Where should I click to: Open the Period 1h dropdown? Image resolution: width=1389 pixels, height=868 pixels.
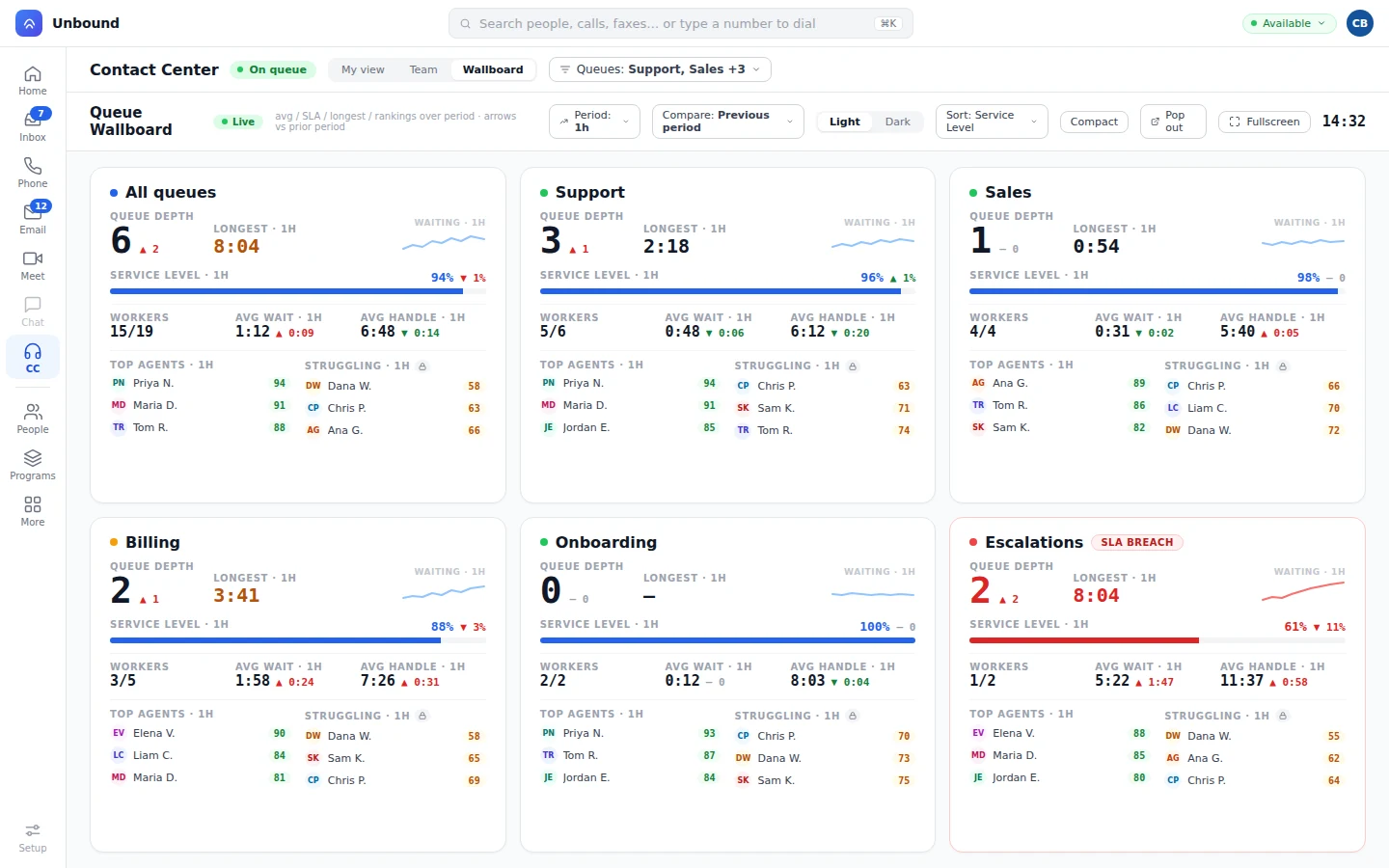594,122
